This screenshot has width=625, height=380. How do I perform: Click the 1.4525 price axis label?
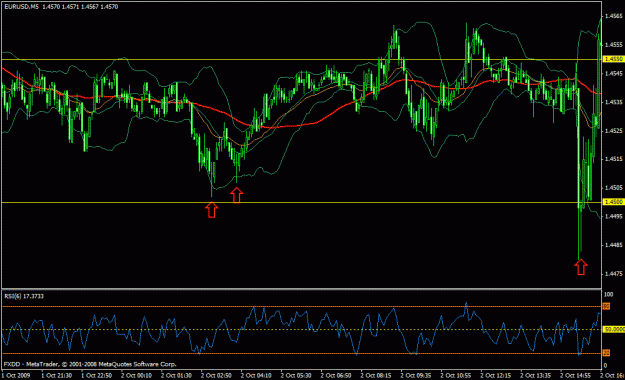pyautogui.click(x=614, y=130)
